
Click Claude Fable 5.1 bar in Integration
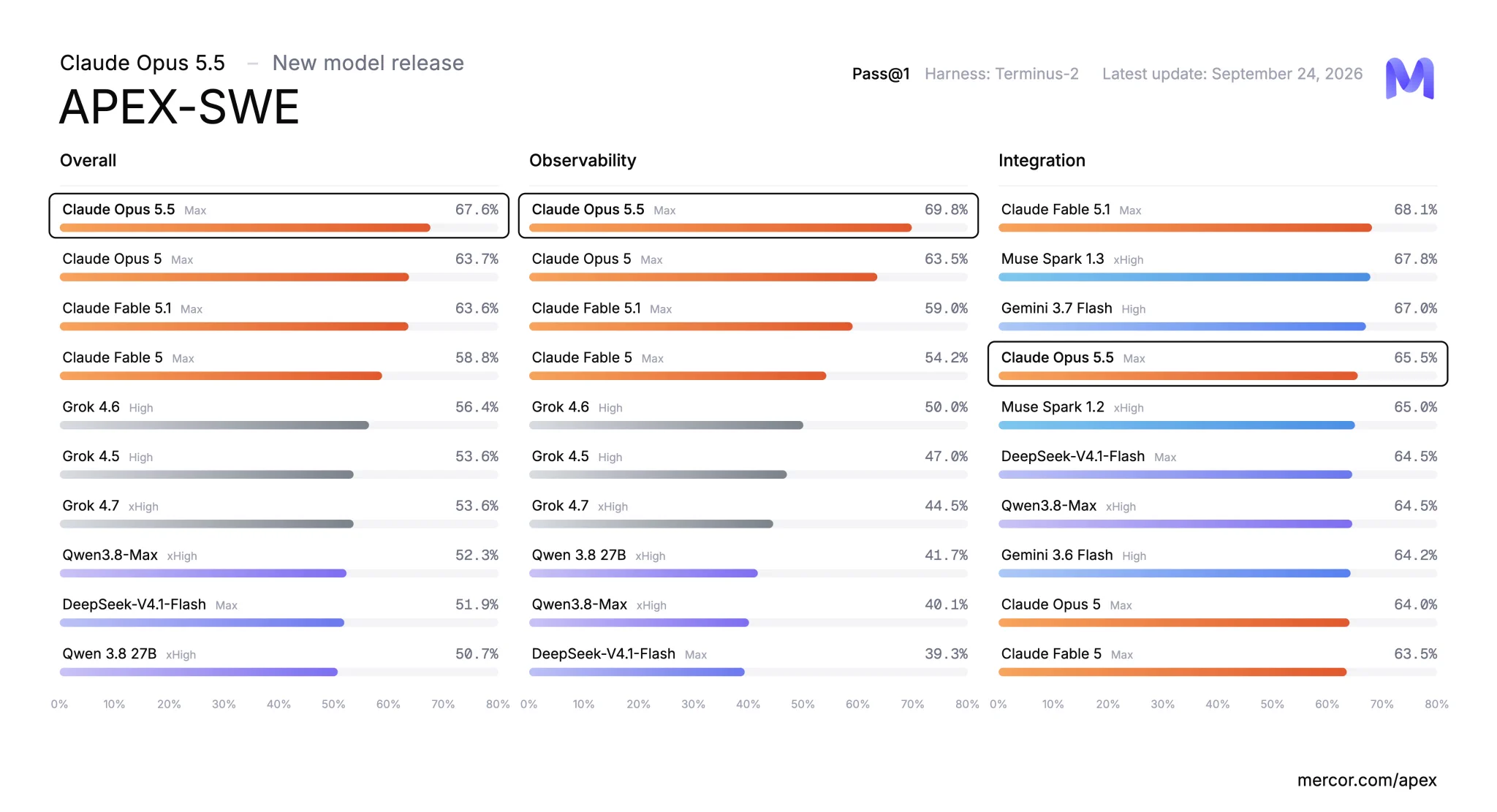[1185, 227]
